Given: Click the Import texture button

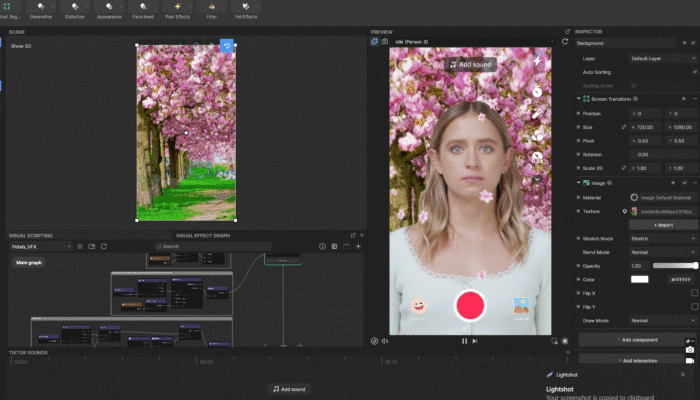Looking at the screenshot, I should (662, 225).
